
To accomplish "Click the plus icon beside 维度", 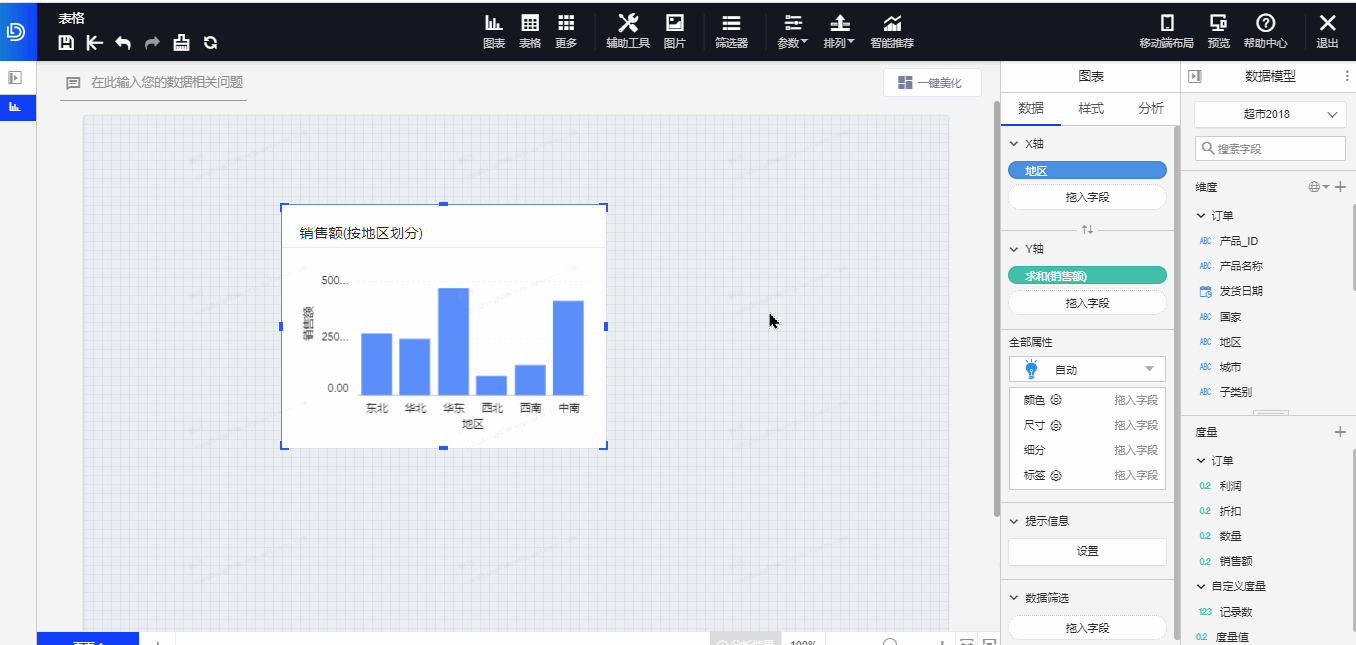I will [1340, 187].
